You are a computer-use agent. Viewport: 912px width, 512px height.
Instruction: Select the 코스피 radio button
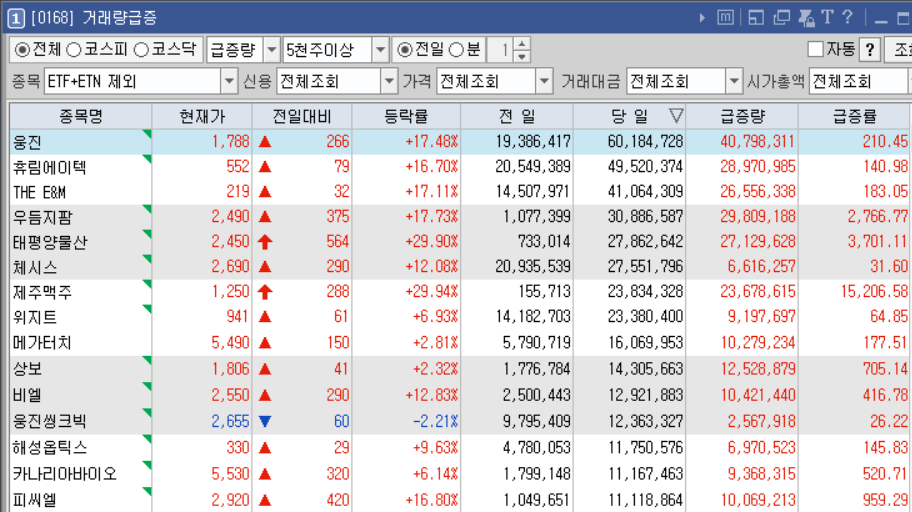(x=74, y=50)
